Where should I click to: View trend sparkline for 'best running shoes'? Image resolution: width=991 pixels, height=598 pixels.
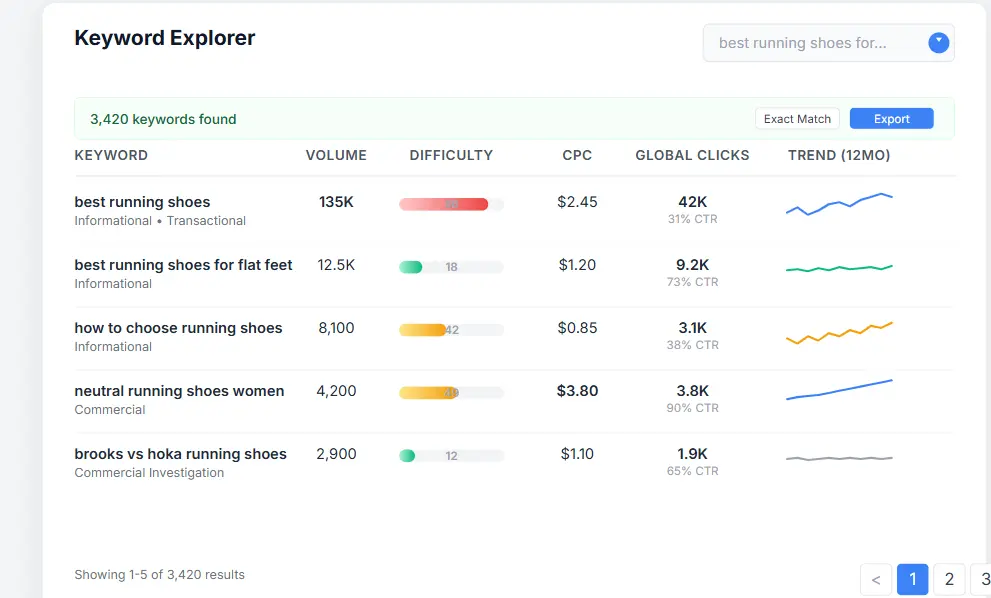click(x=839, y=204)
